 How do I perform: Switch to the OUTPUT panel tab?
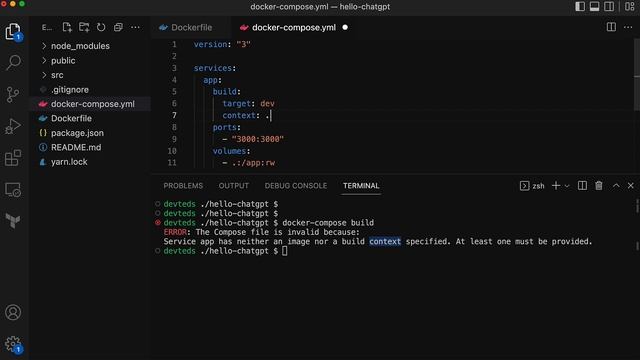coord(233,186)
